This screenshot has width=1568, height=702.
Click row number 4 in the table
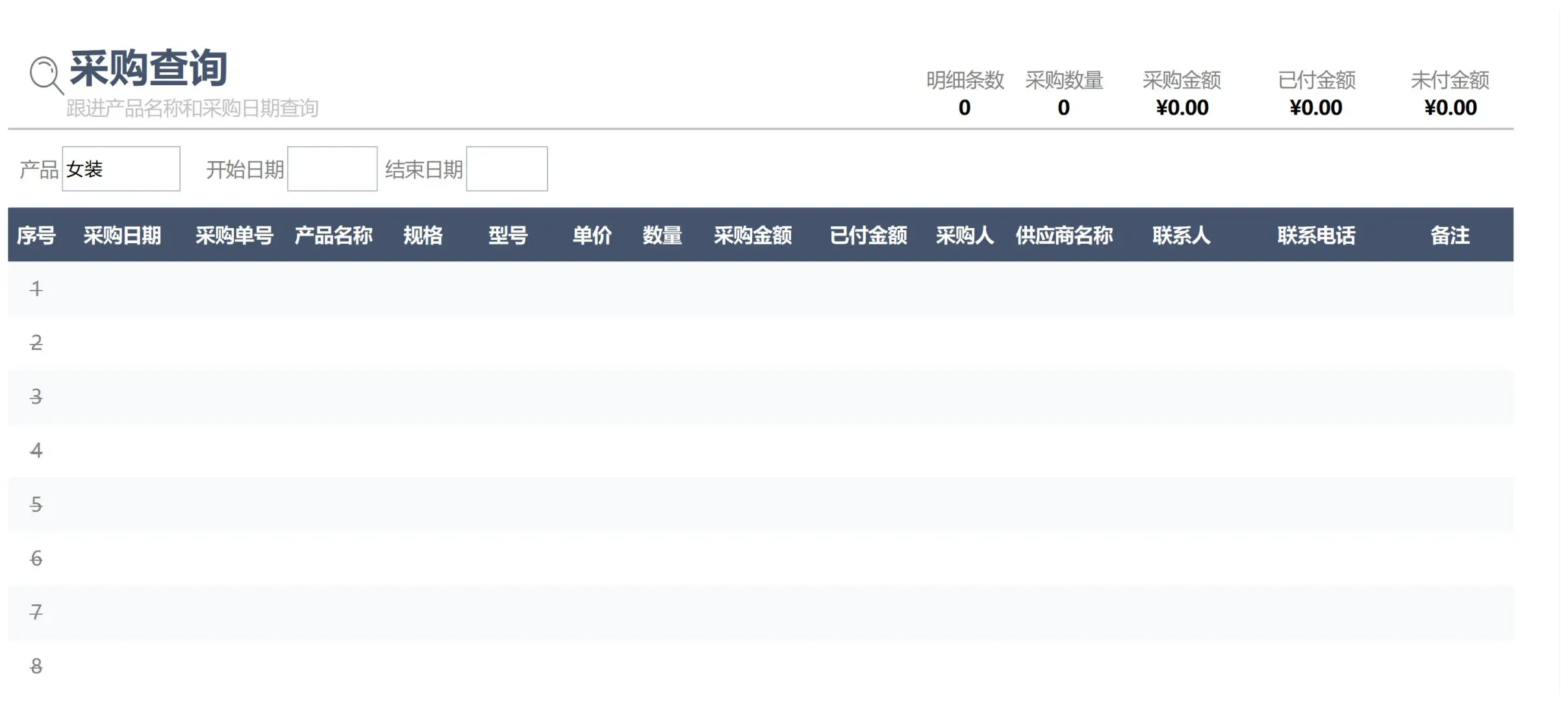[36, 450]
